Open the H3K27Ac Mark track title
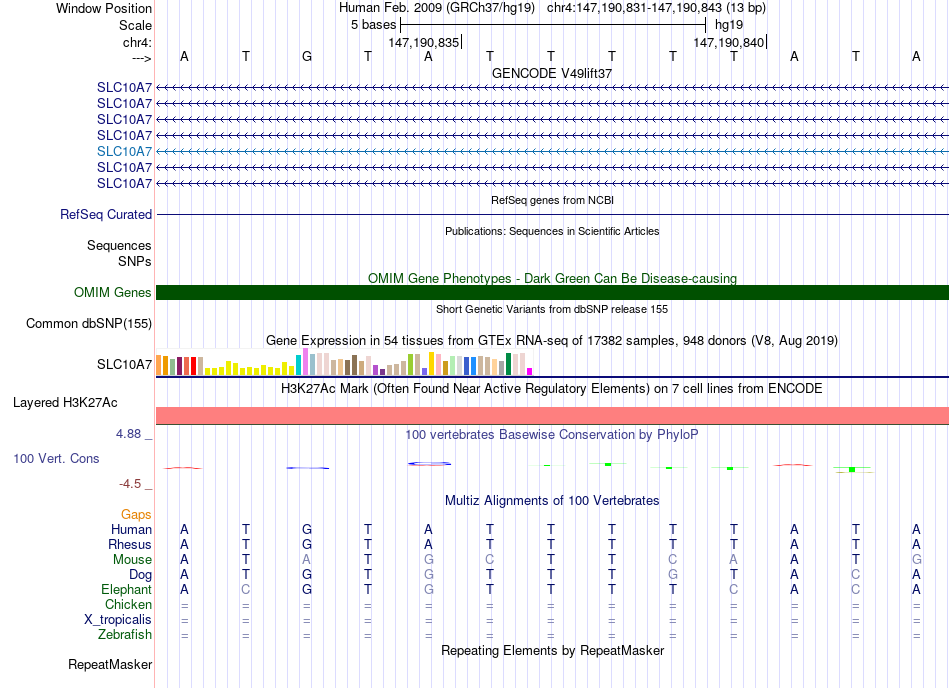Screen dimensions: 950x688 [x=552, y=388]
